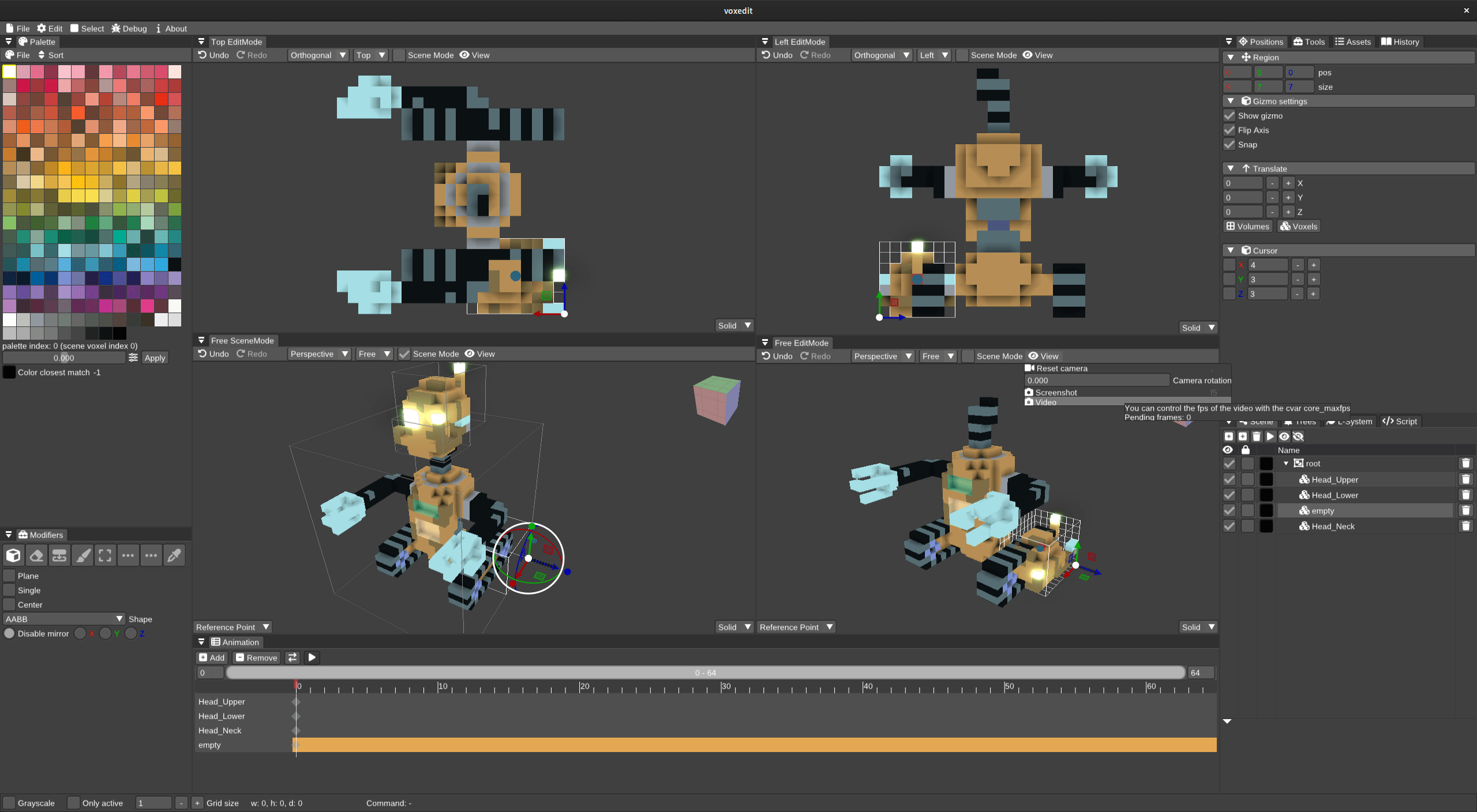The width and height of the screenshot is (1477, 812).
Task: Click the hide all nodes crossed-eye icon
Action: (1298, 437)
